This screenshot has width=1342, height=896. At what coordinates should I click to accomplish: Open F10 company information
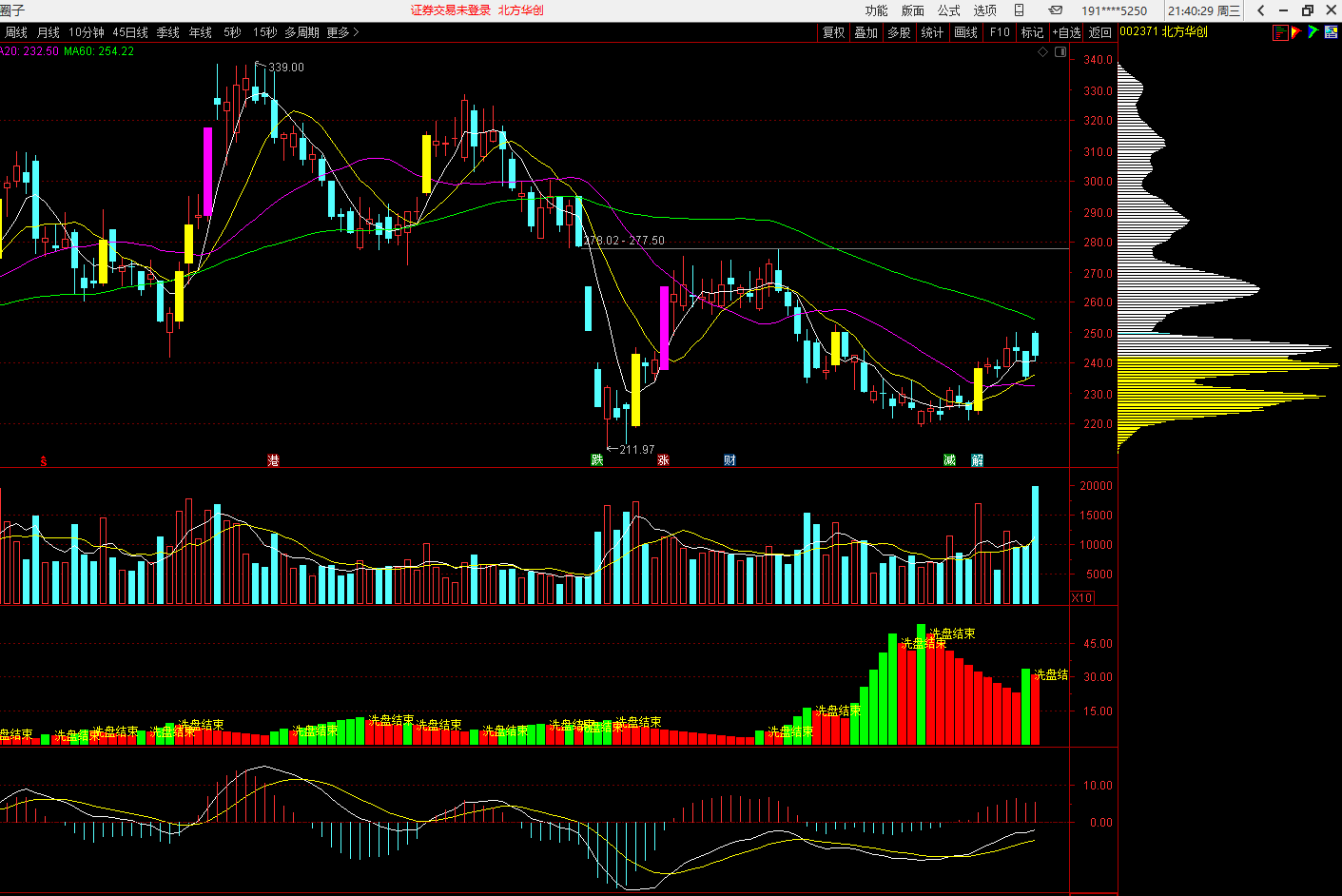(x=1000, y=32)
